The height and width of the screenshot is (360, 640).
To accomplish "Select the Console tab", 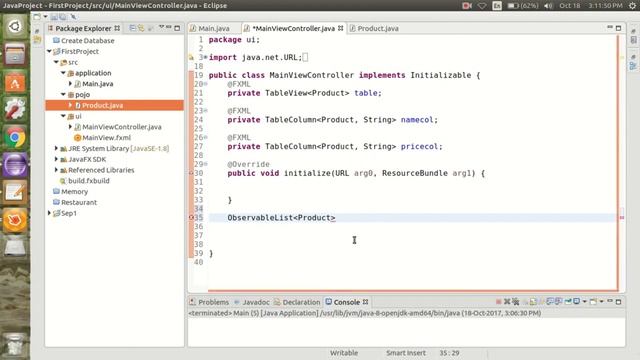I will pyautogui.click(x=347, y=302).
